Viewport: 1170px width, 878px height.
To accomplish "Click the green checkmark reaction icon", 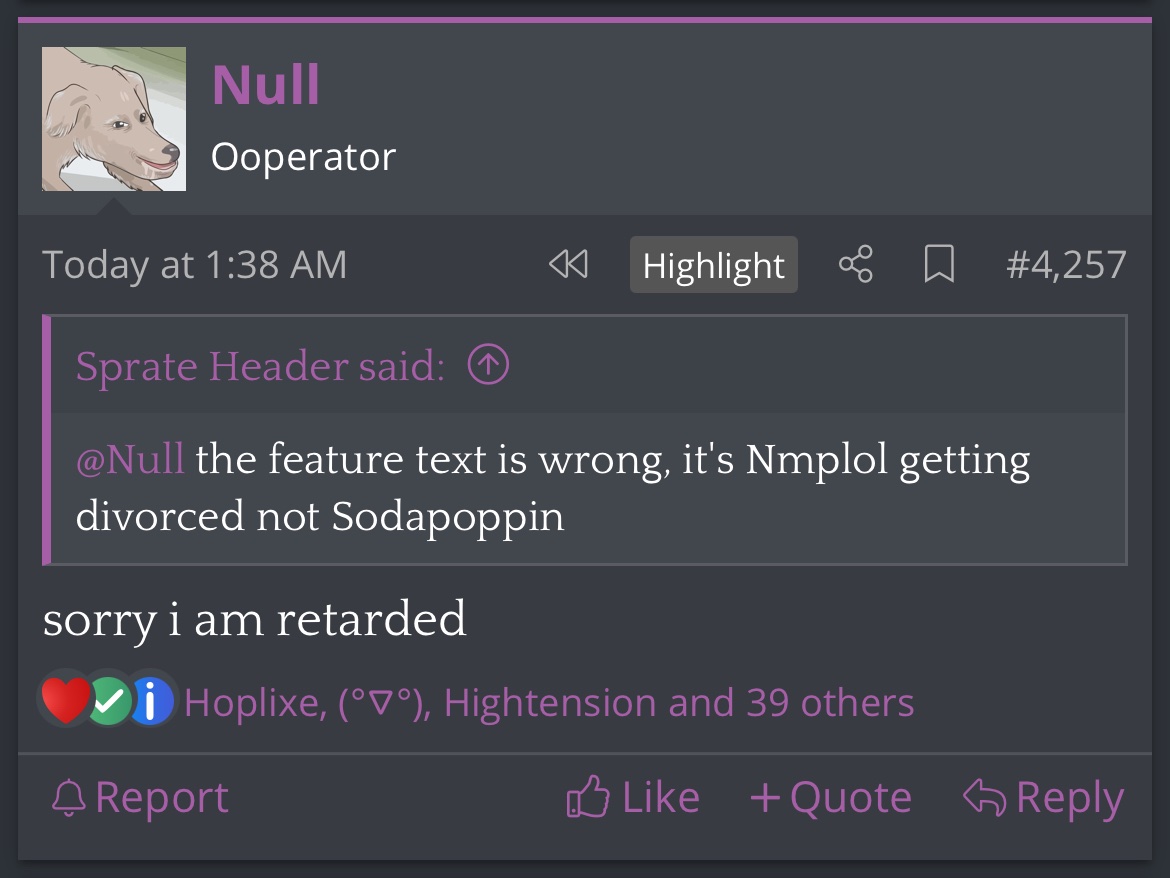I will pyautogui.click(x=109, y=701).
